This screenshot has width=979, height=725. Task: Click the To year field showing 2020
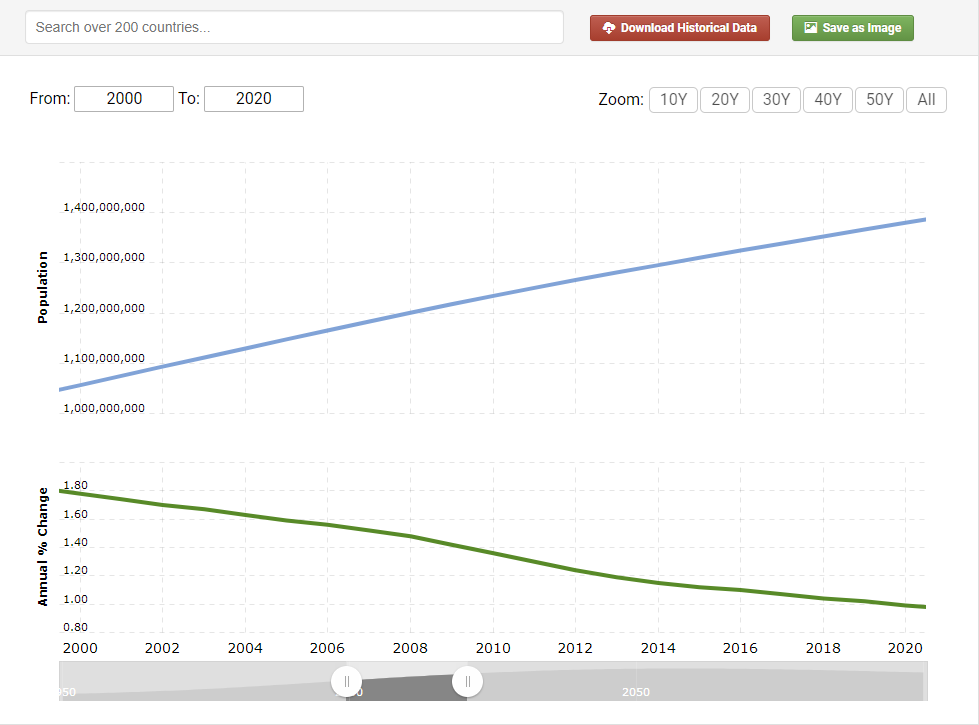(254, 99)
